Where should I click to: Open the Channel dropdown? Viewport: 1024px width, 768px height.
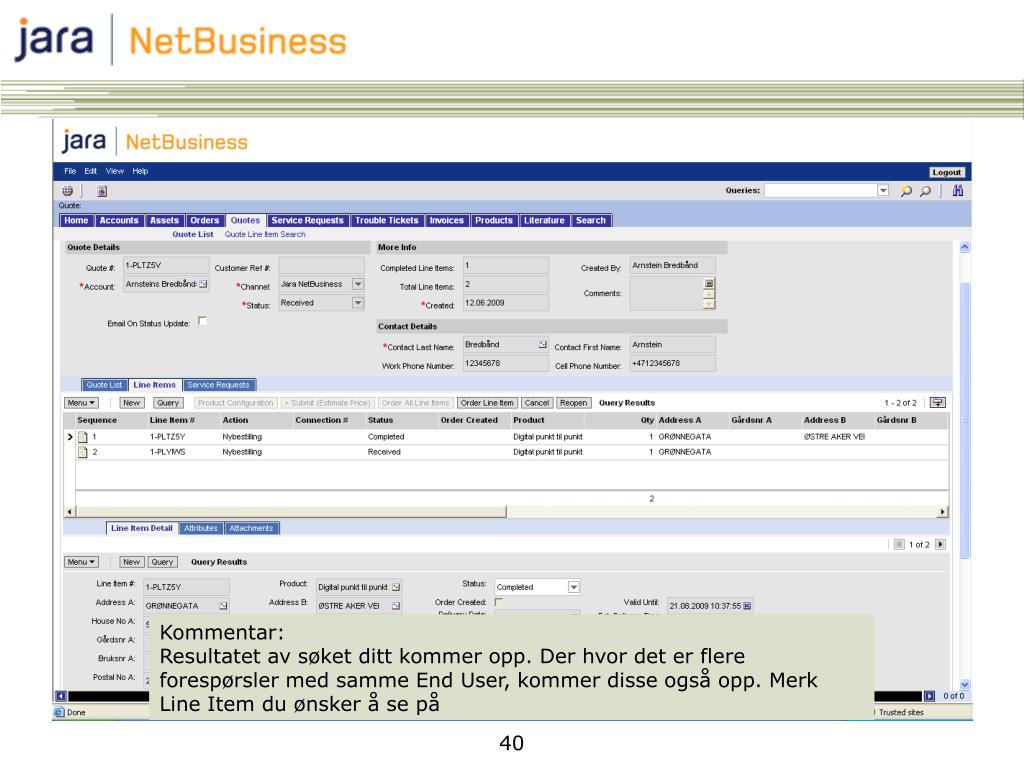pos(358,284)
